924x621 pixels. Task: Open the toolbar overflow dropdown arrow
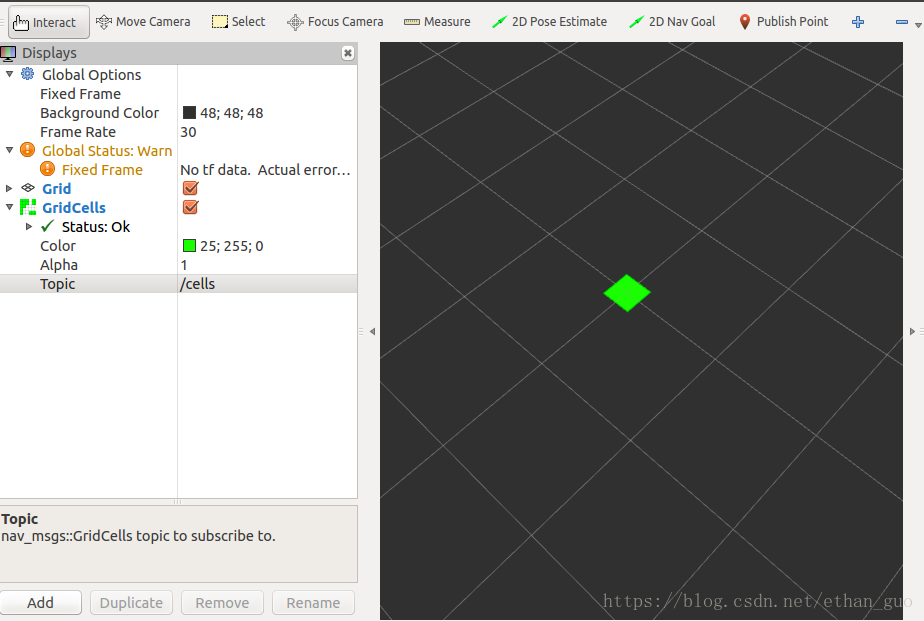pos(918,25)
